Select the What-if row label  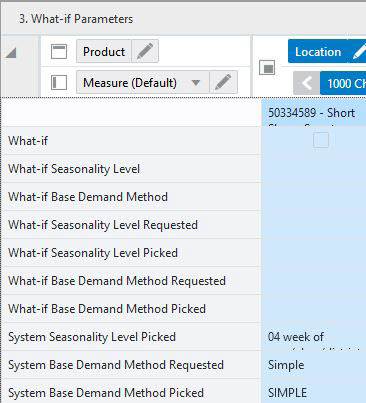pyautogui.click(x=28, y=141)
